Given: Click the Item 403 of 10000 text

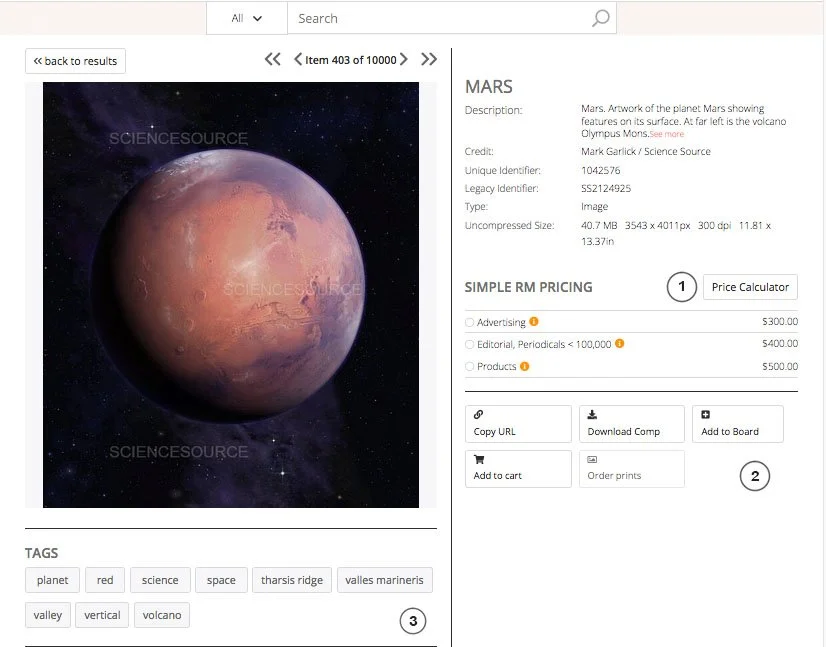Looking at the screenshot, I should 350,60.
